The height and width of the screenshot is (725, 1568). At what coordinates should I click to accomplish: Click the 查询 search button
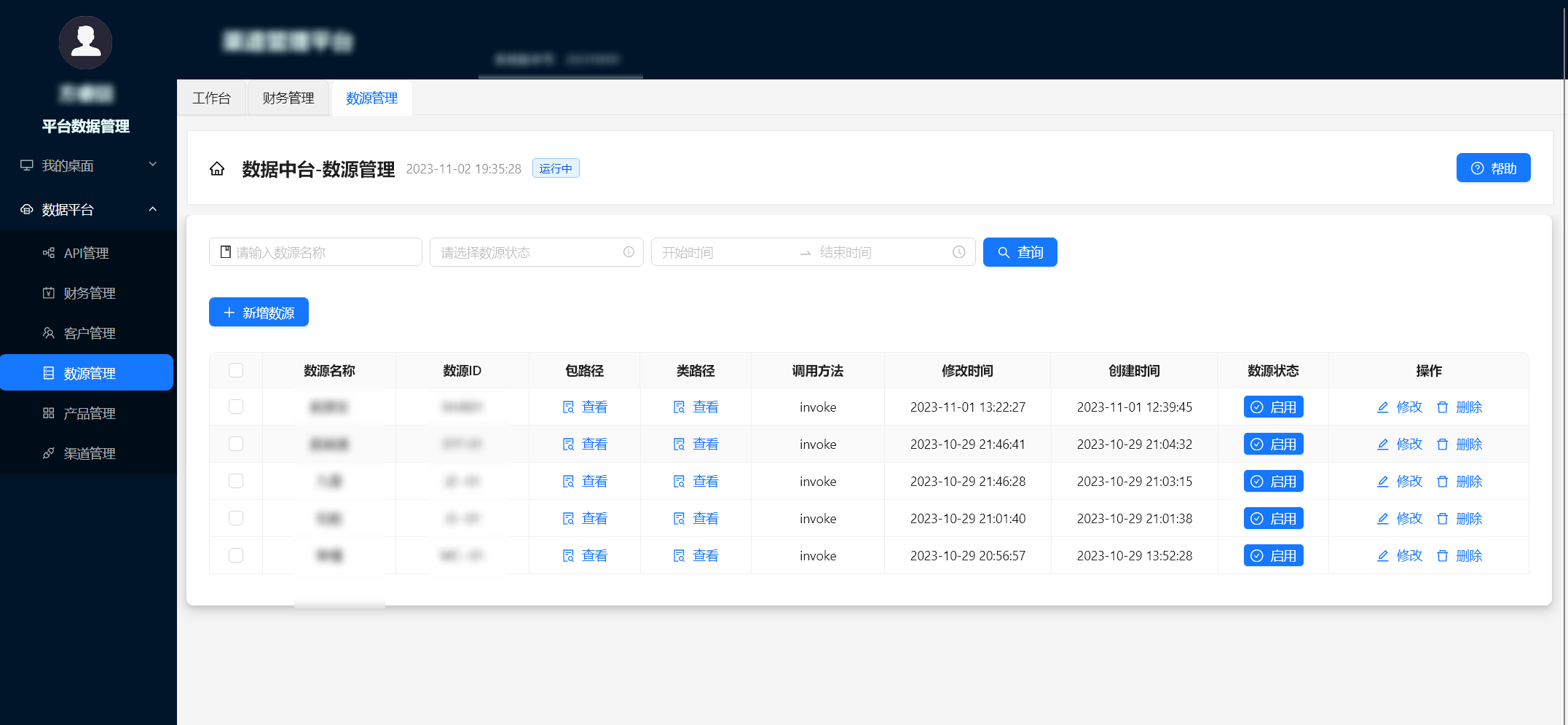[1020, 252]
